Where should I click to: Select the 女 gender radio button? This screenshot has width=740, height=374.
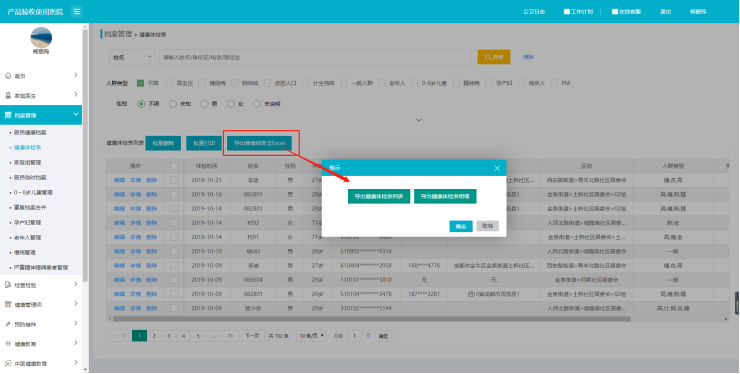click(231, 104)
